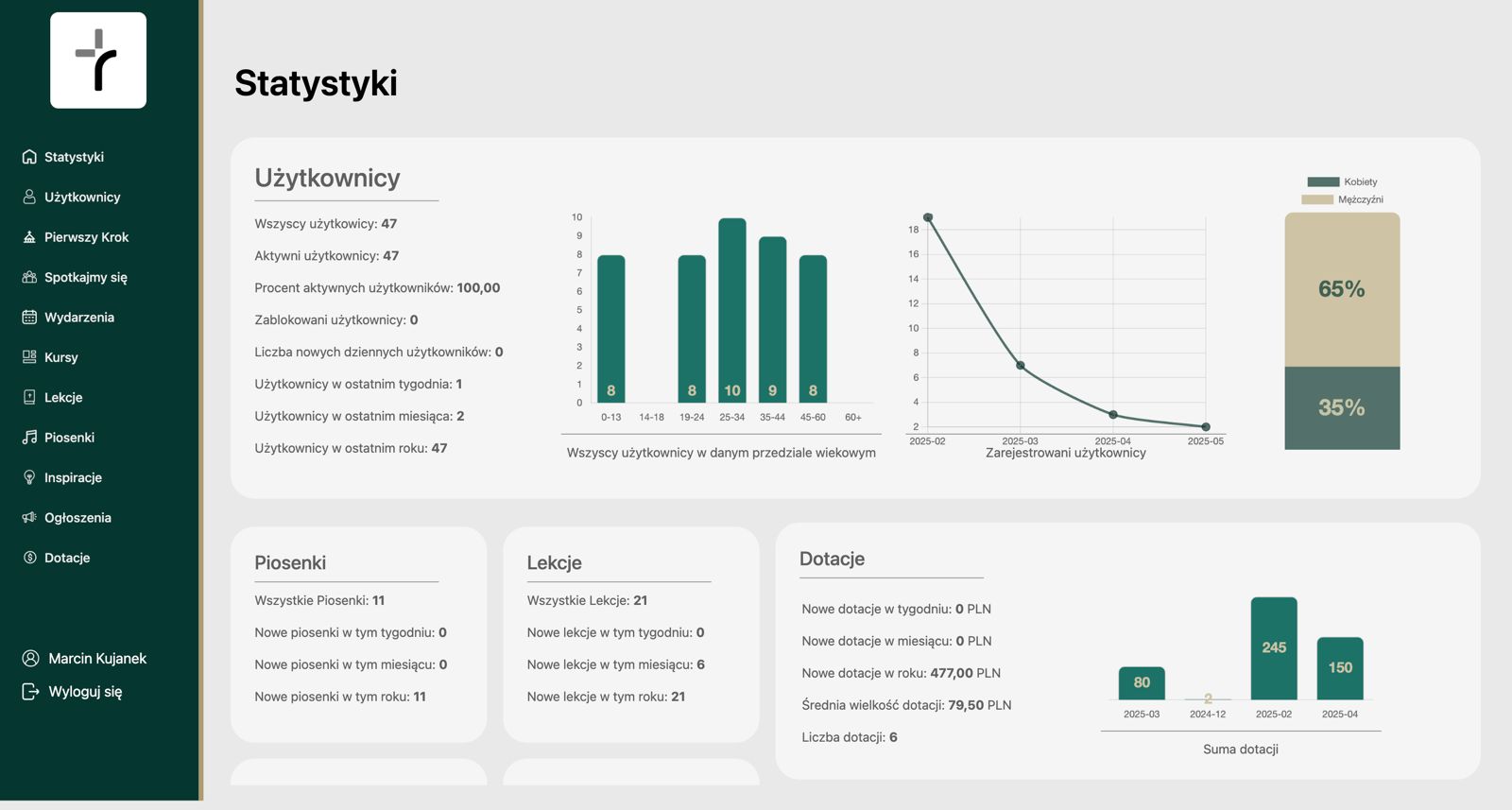Click the 19-24 age group bar
1512x810 pixels.
point(692,329)
